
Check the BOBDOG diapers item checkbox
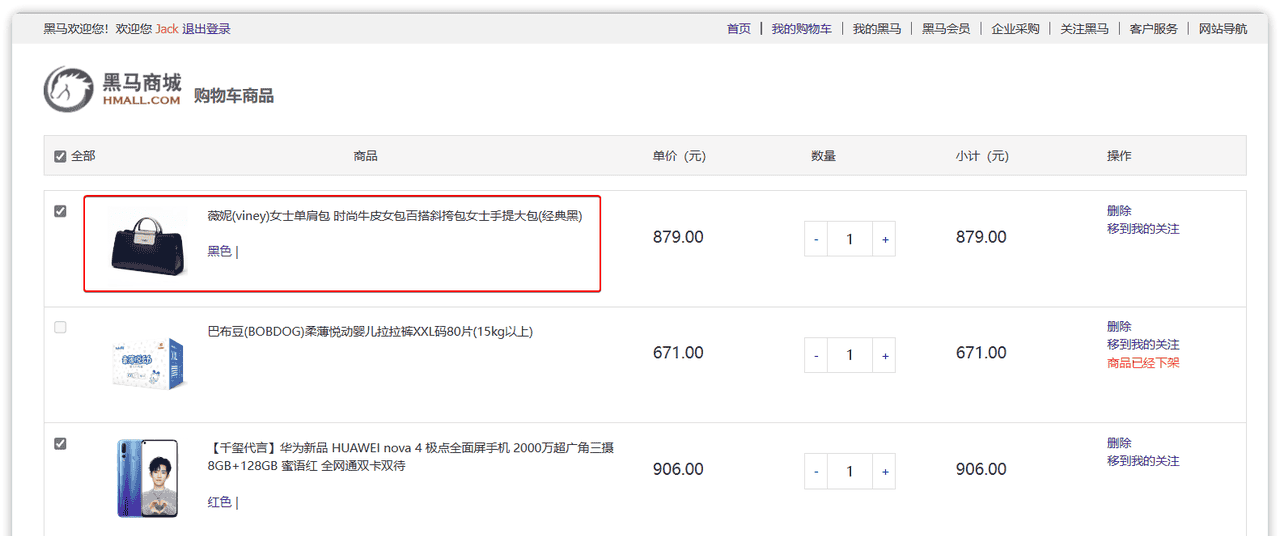coord(60,327)
